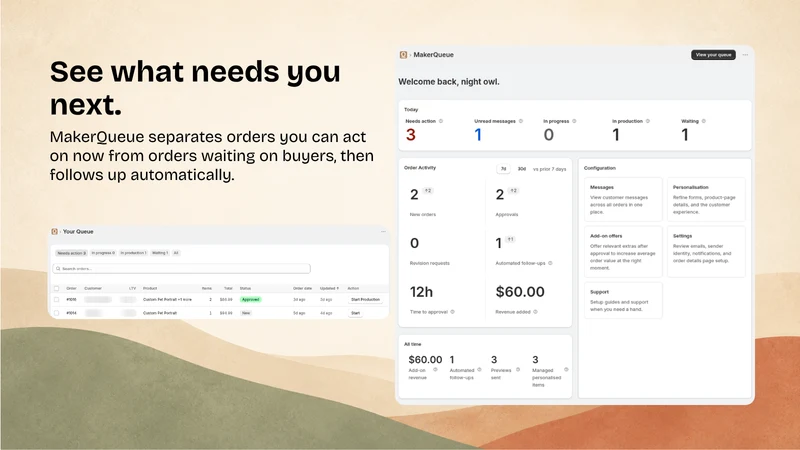Click the Revision requests count 0
Image resolution: width=800 pixels, height=450 pixels.
(x=414, y=243)
